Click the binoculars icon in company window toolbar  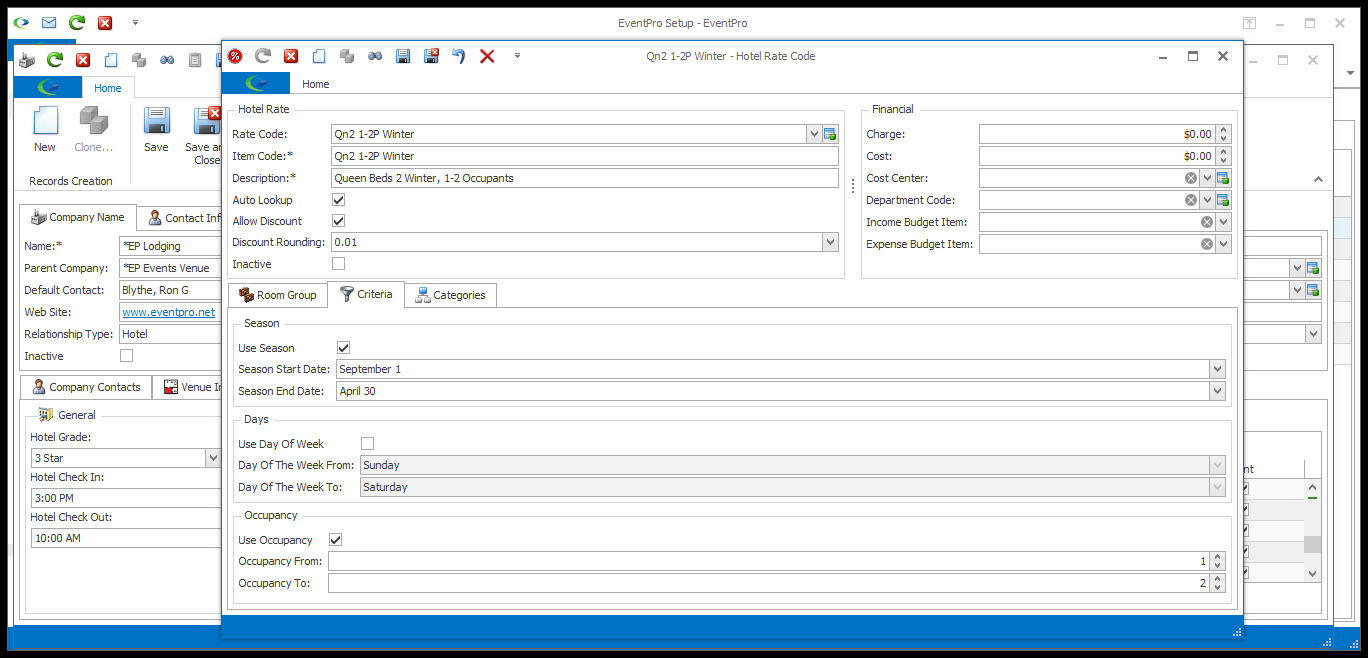[167, 60]
